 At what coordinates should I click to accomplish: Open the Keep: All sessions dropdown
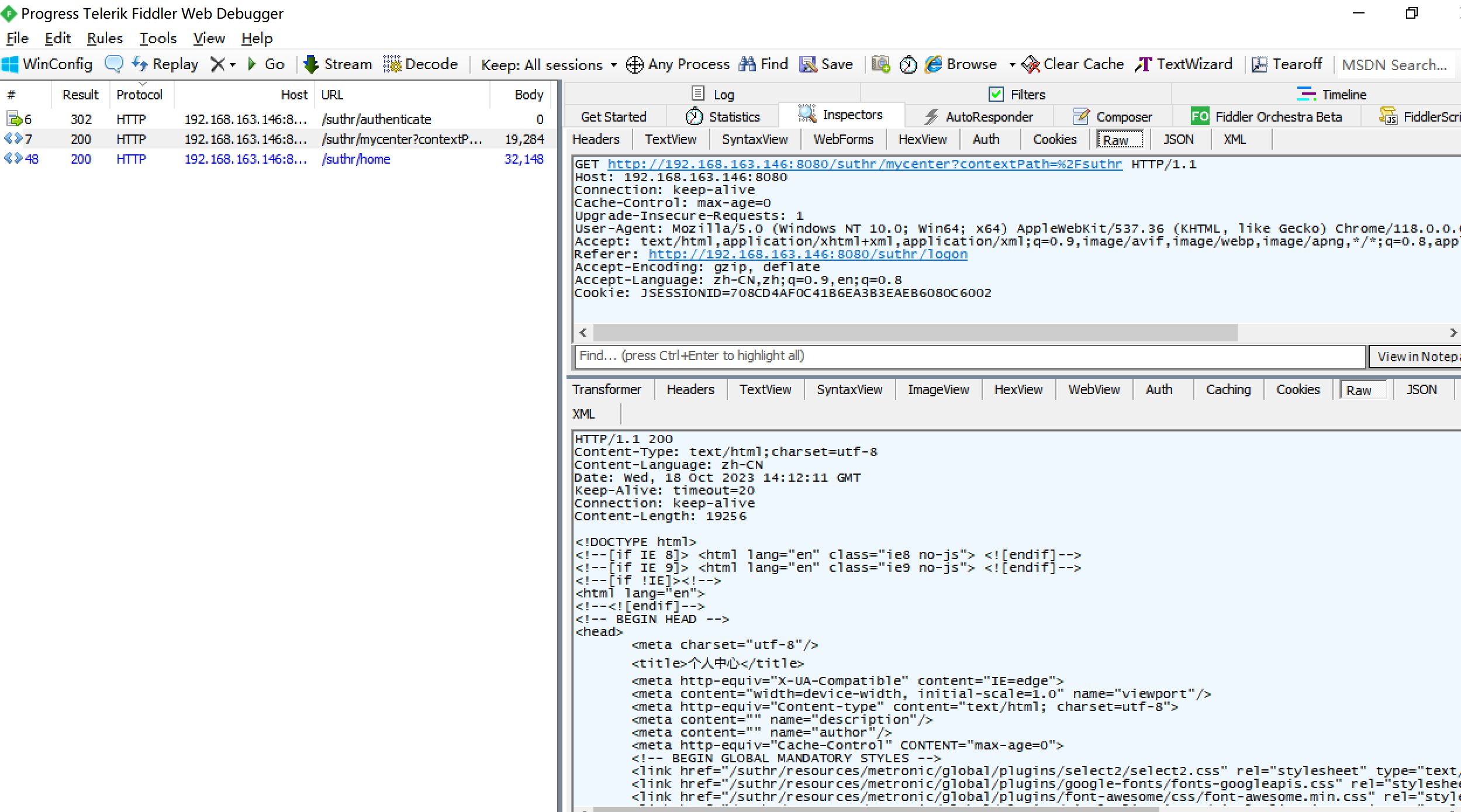point(549,65)
